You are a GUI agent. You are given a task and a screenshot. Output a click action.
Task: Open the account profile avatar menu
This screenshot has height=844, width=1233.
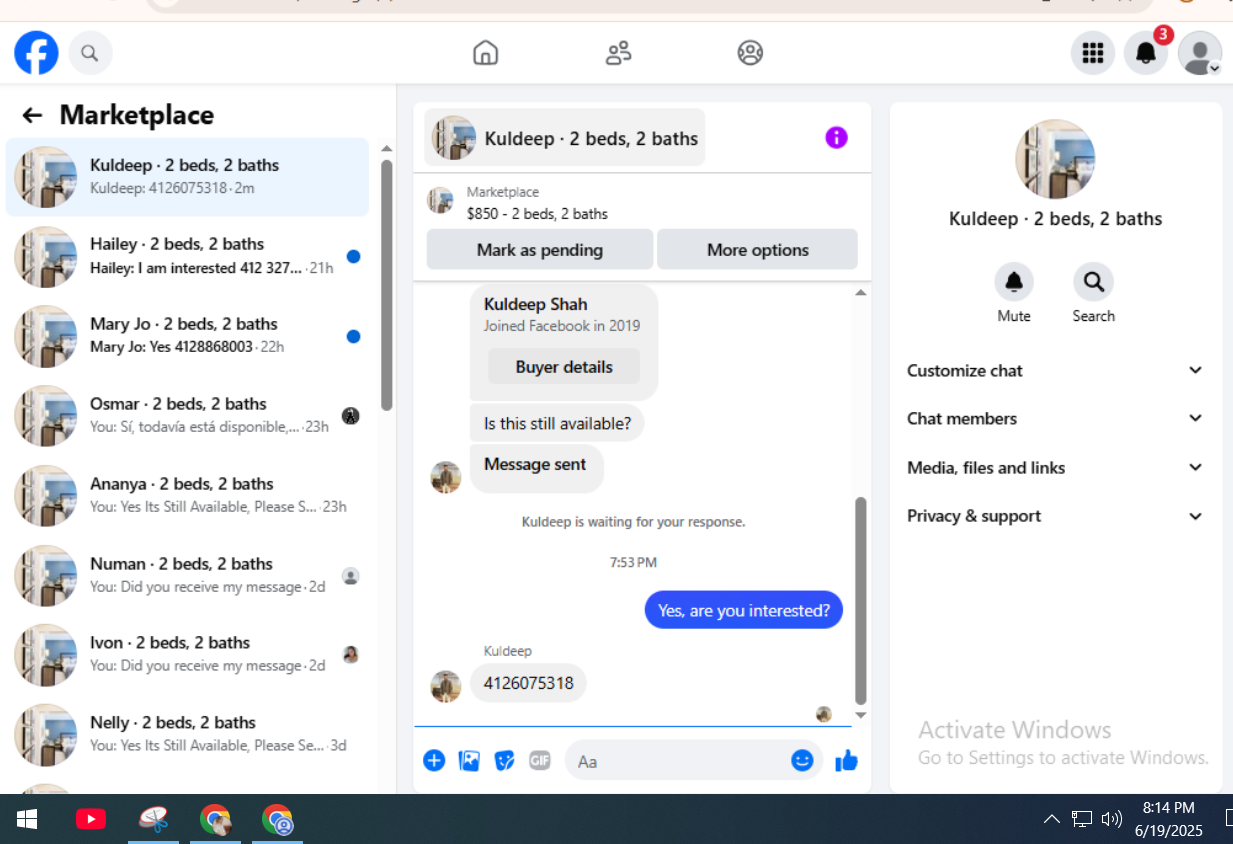click(1200, 53)
